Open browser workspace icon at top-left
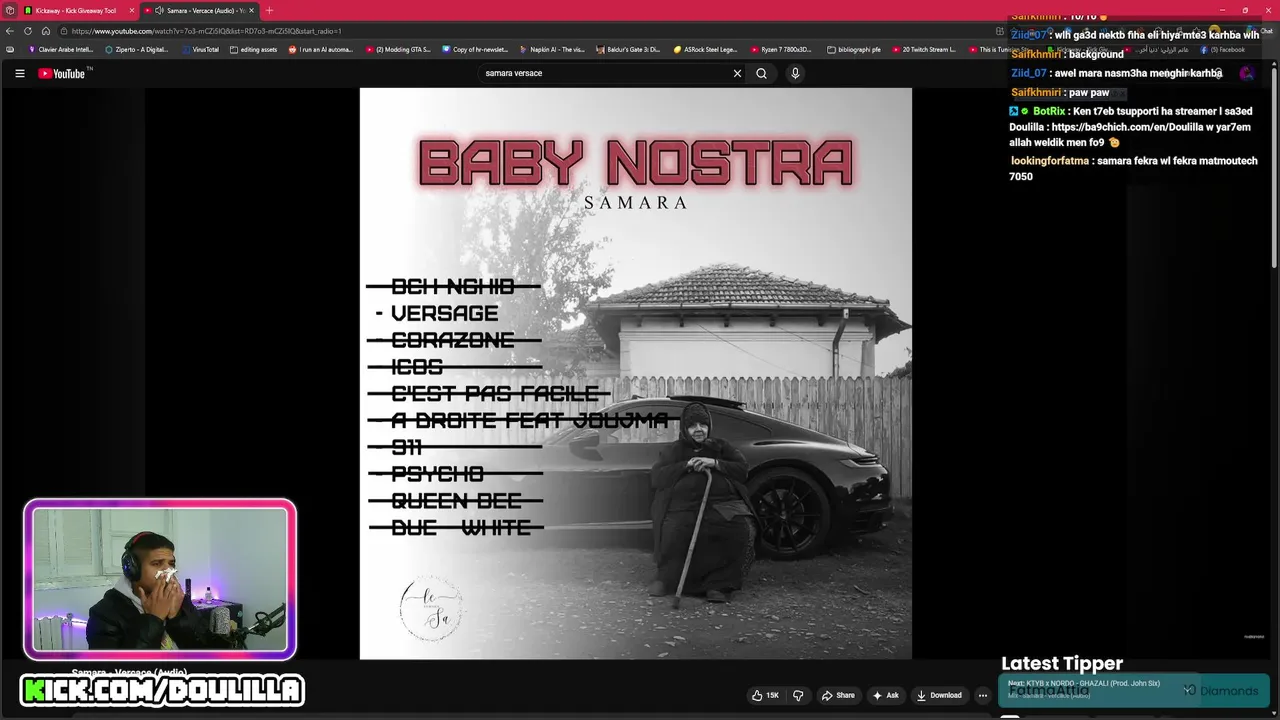The height and width of the screenshot is (720, 1280). [9, 10]
